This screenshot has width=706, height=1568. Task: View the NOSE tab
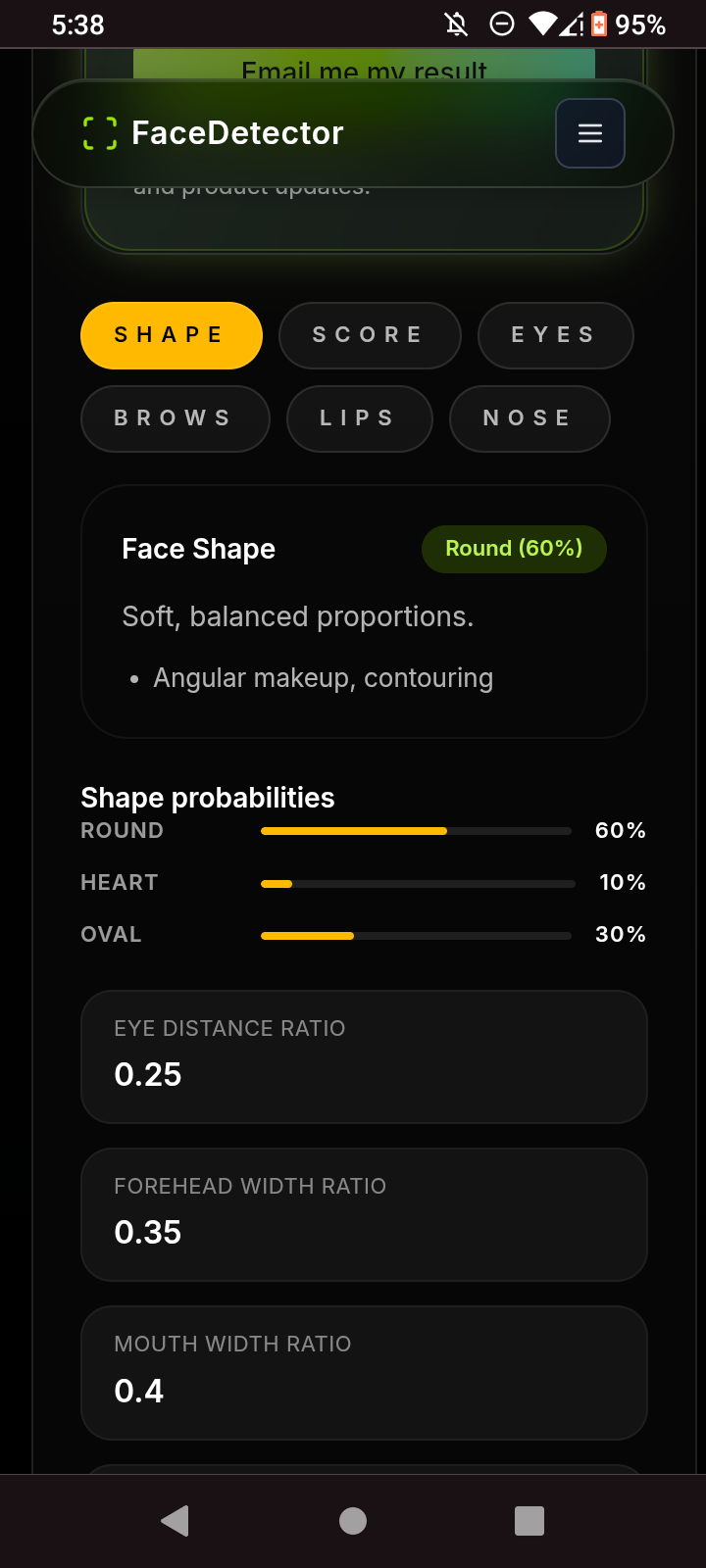[x=529, y=418]
